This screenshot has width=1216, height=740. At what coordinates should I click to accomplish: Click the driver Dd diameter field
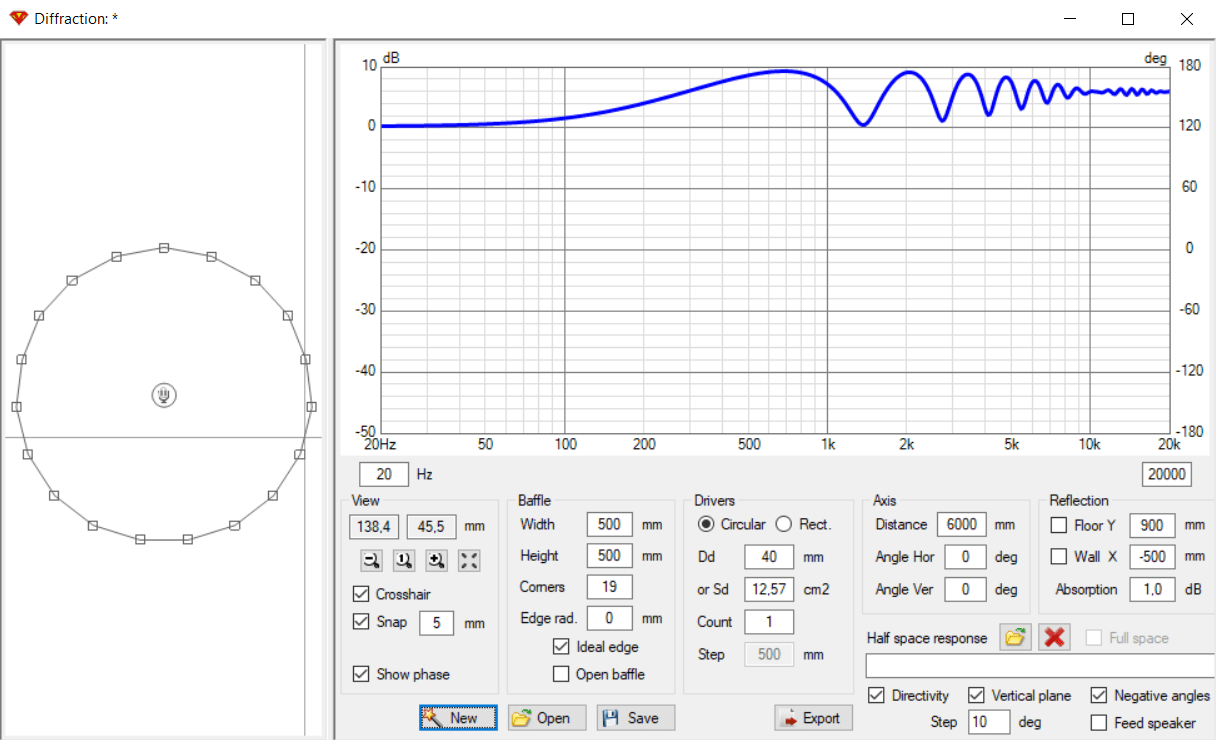tap(769, 557)
